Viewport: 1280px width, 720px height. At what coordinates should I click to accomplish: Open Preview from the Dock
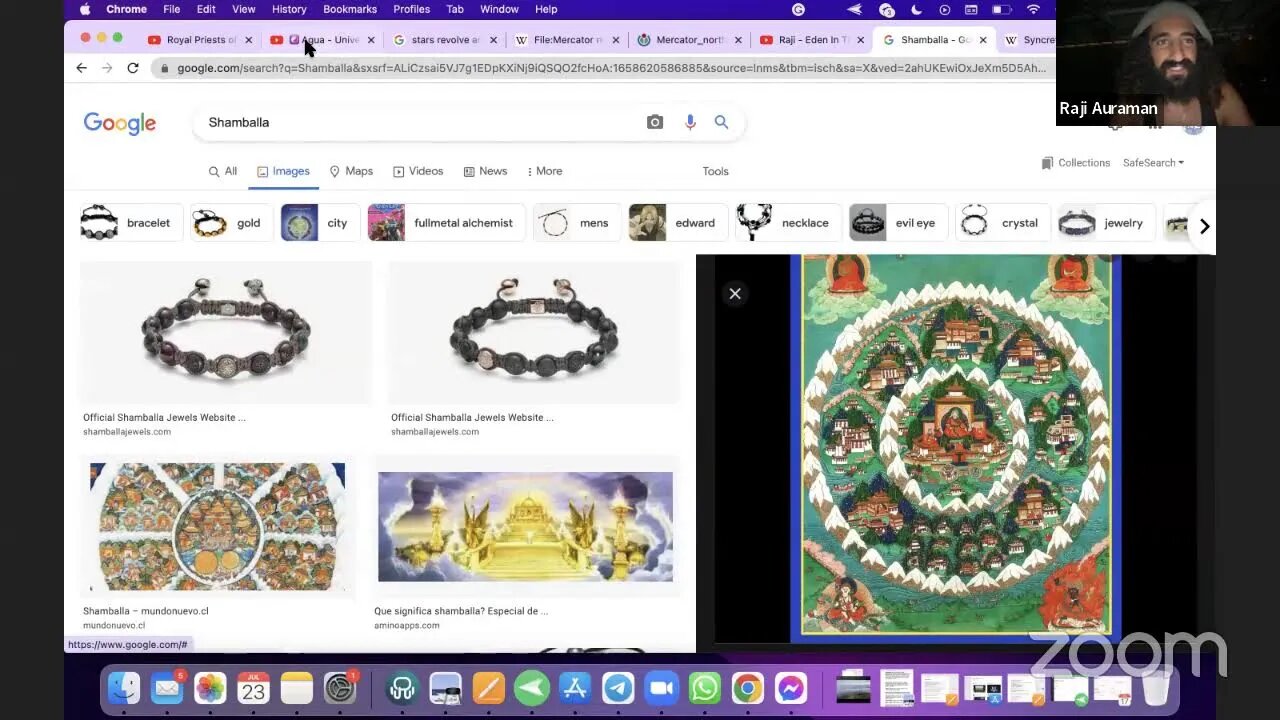tap(445, 688)
